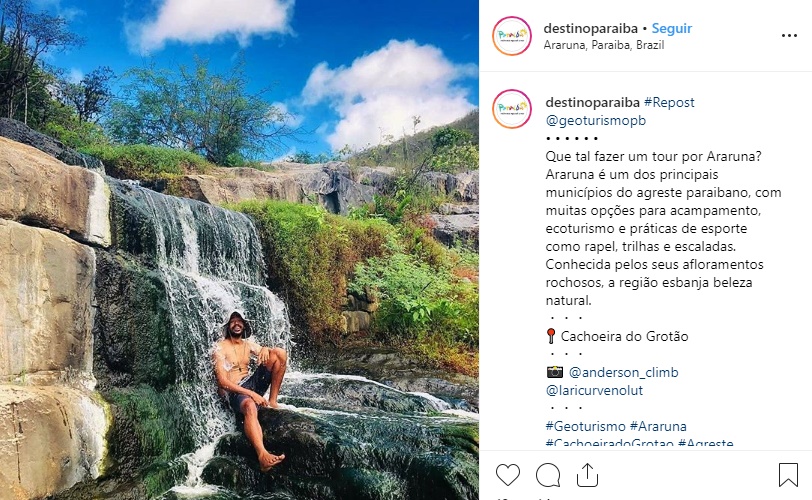Open the Araruna, Paraiba, Brazil location link

point(604,45)
